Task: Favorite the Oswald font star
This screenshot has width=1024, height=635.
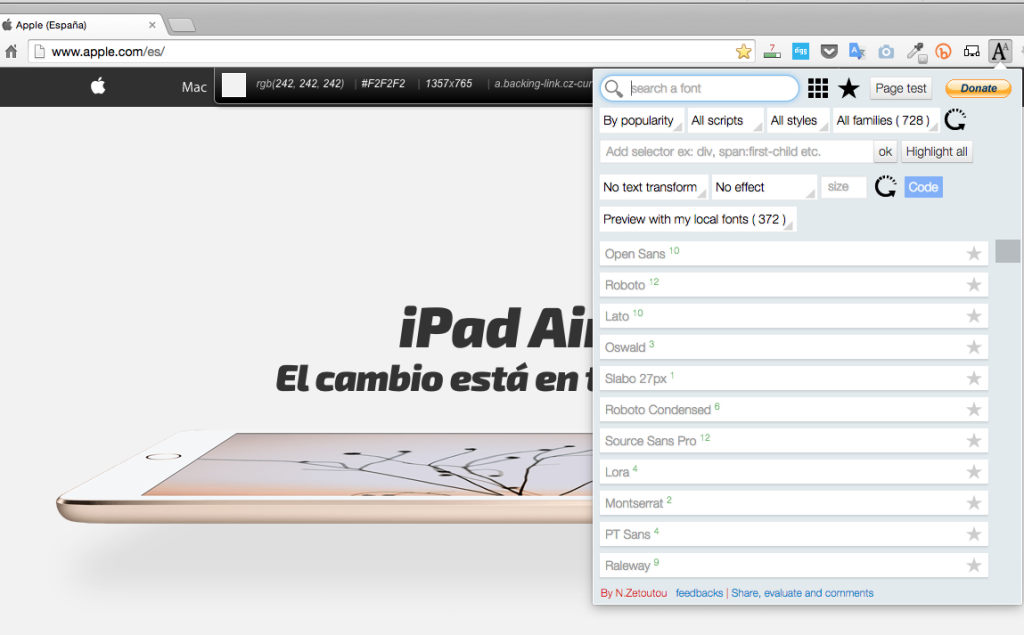Action: [974, 347]
